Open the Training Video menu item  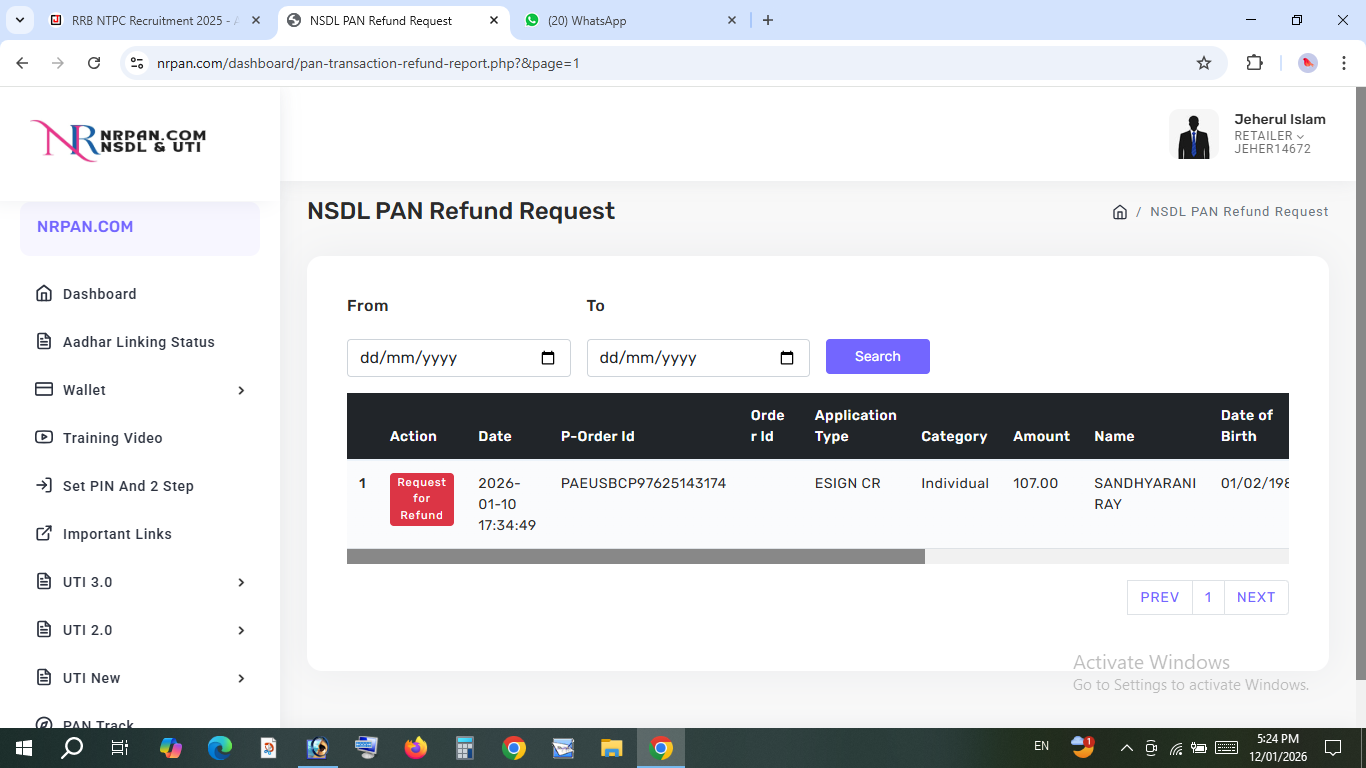coord(112,438)
